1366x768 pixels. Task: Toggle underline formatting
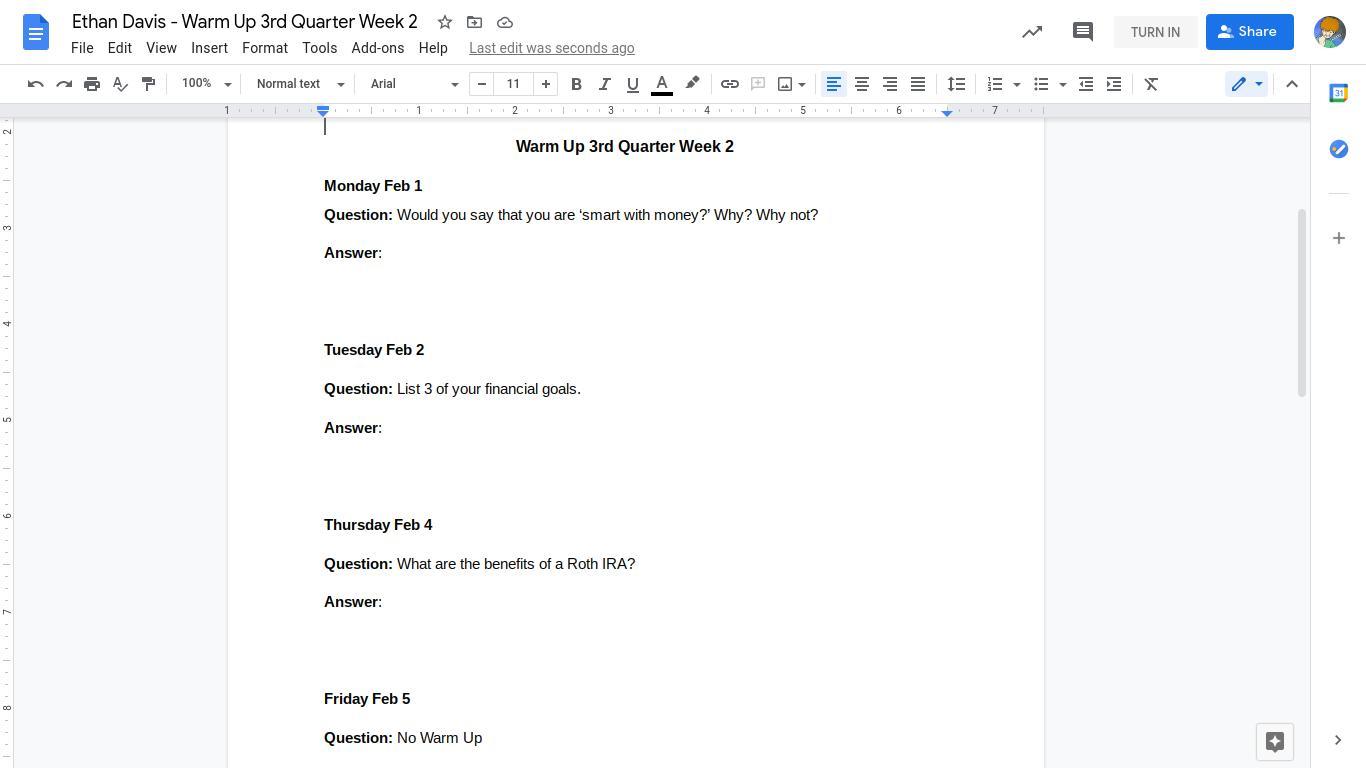(632, 84)
